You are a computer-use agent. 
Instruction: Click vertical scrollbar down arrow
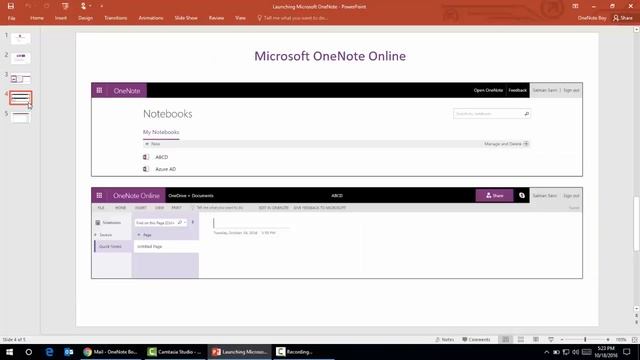(636, 309)
